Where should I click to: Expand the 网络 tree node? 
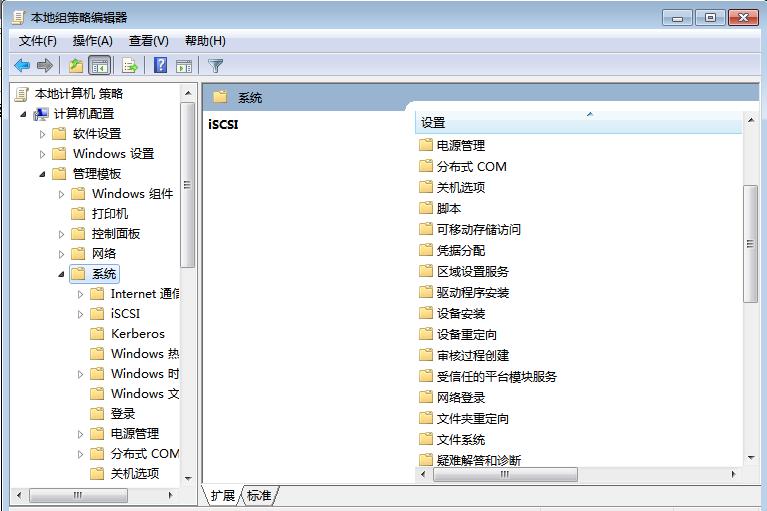(x=61, y=254)
